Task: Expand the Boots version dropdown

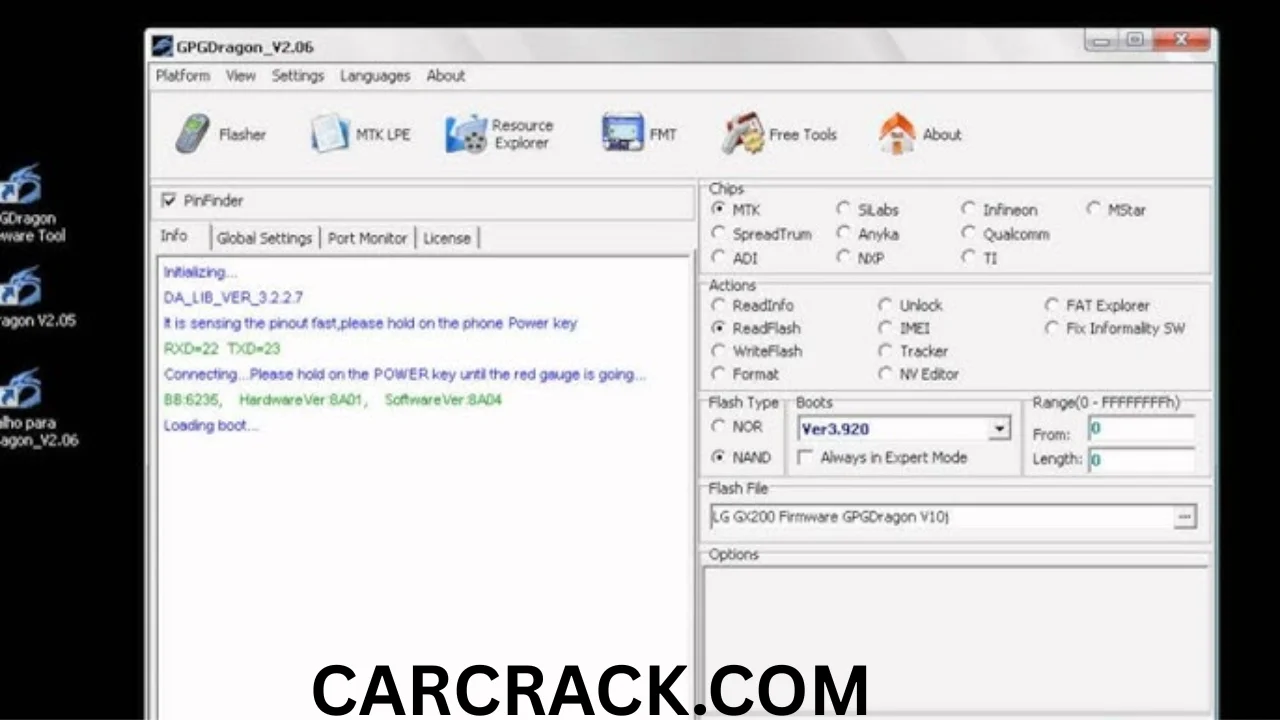Action: point(999,429)
